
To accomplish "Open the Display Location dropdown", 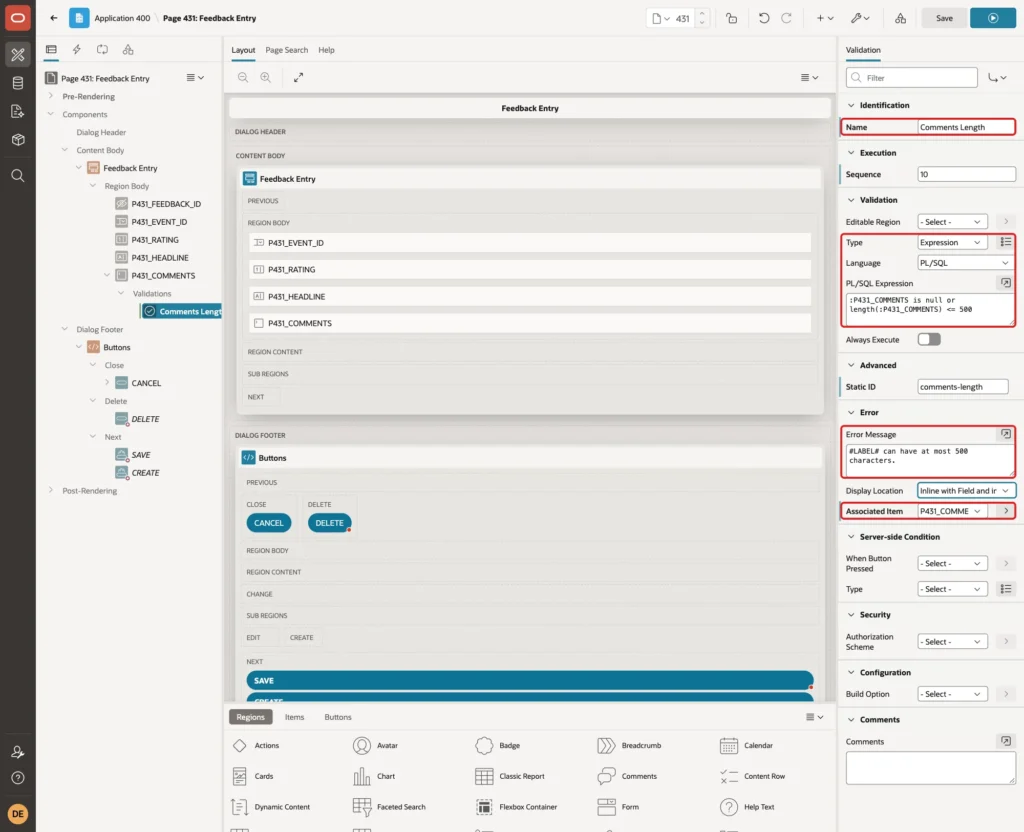I will pyautogui.click(x=966, y=491).
